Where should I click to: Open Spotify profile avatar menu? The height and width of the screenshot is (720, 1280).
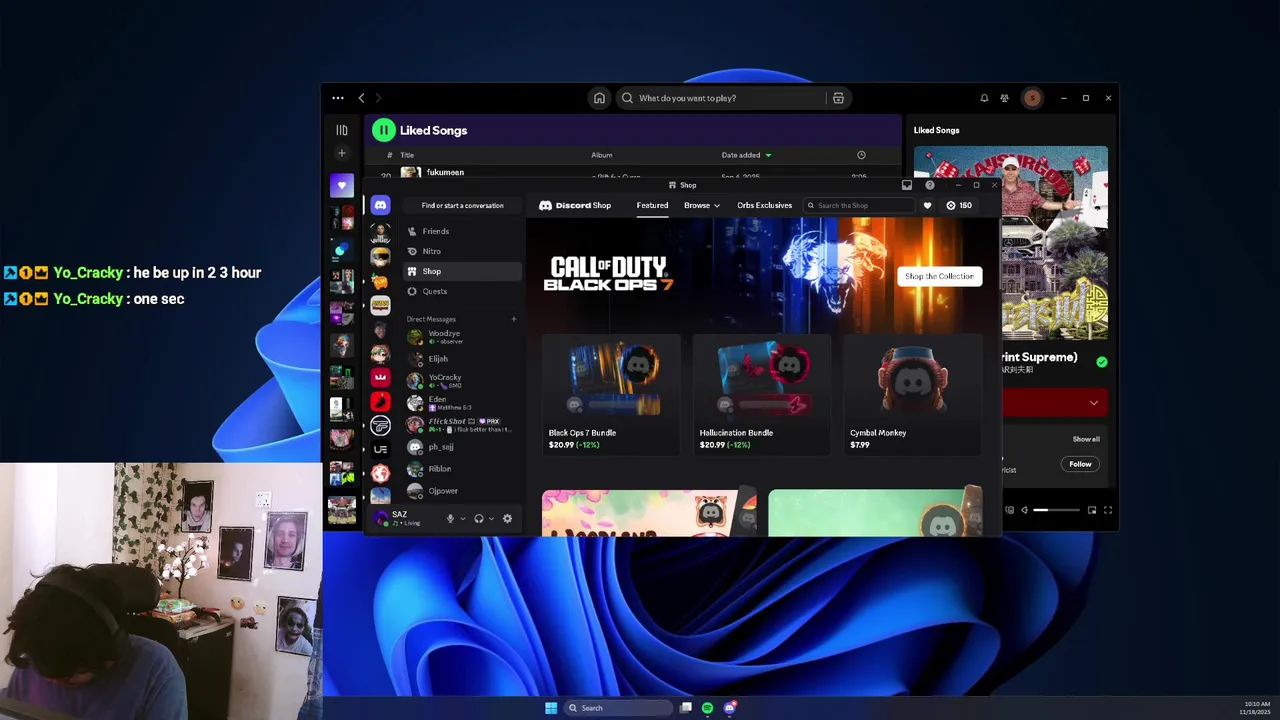[x=1032, y=98]
